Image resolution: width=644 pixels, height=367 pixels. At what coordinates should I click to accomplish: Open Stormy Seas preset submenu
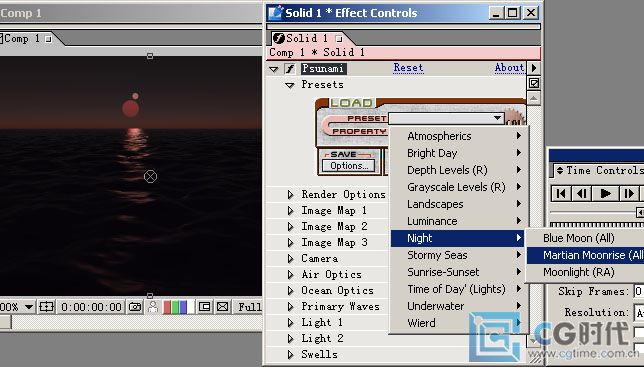point(457,255)
